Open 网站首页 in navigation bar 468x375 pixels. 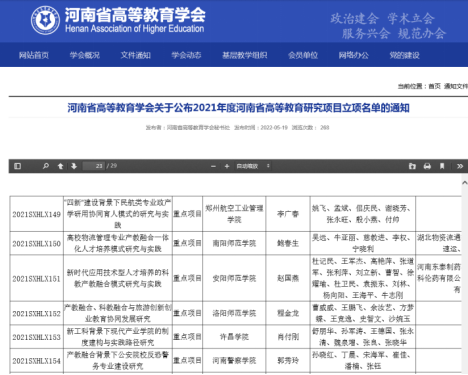(34, 55)
